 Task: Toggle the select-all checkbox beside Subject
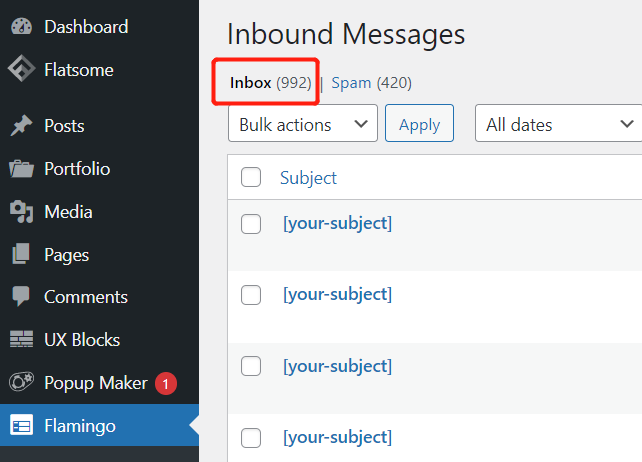[251, 178]
